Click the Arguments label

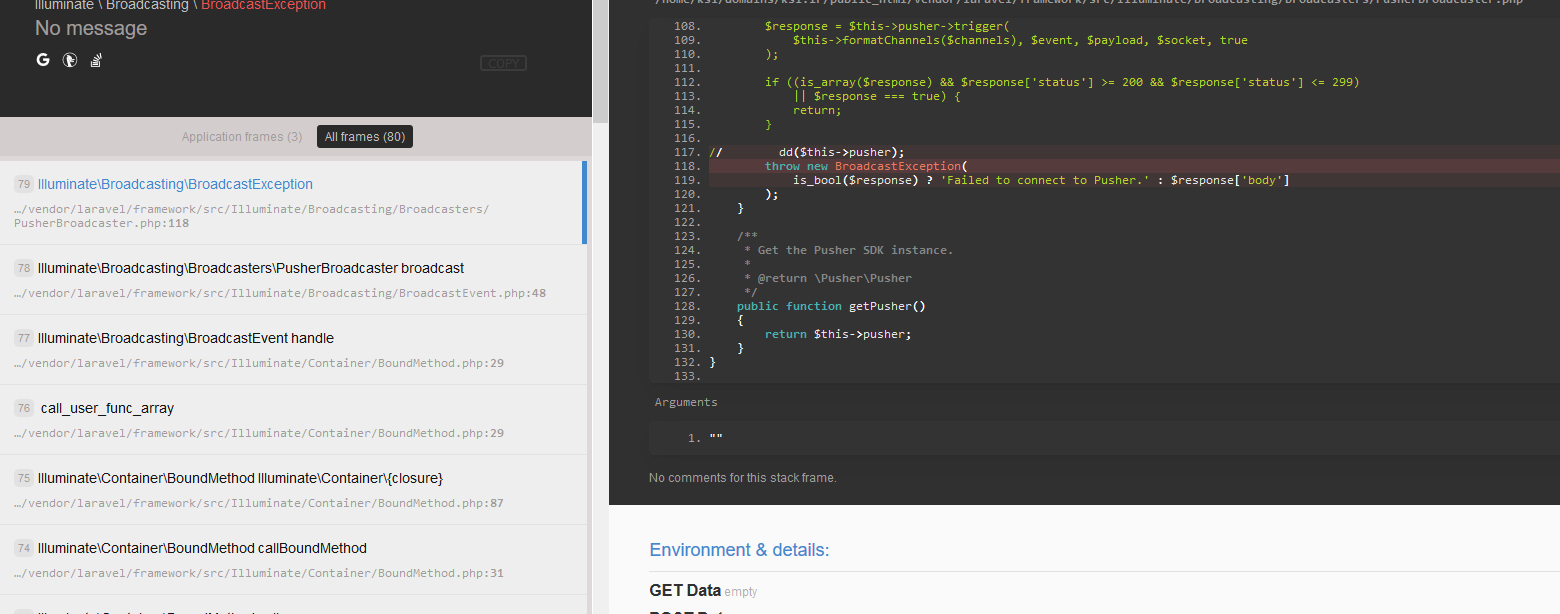(x=686, y=402)
